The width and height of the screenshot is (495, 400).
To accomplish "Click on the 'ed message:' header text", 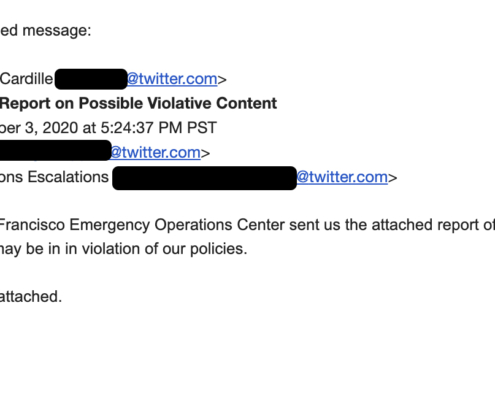I will coord(45,31).
